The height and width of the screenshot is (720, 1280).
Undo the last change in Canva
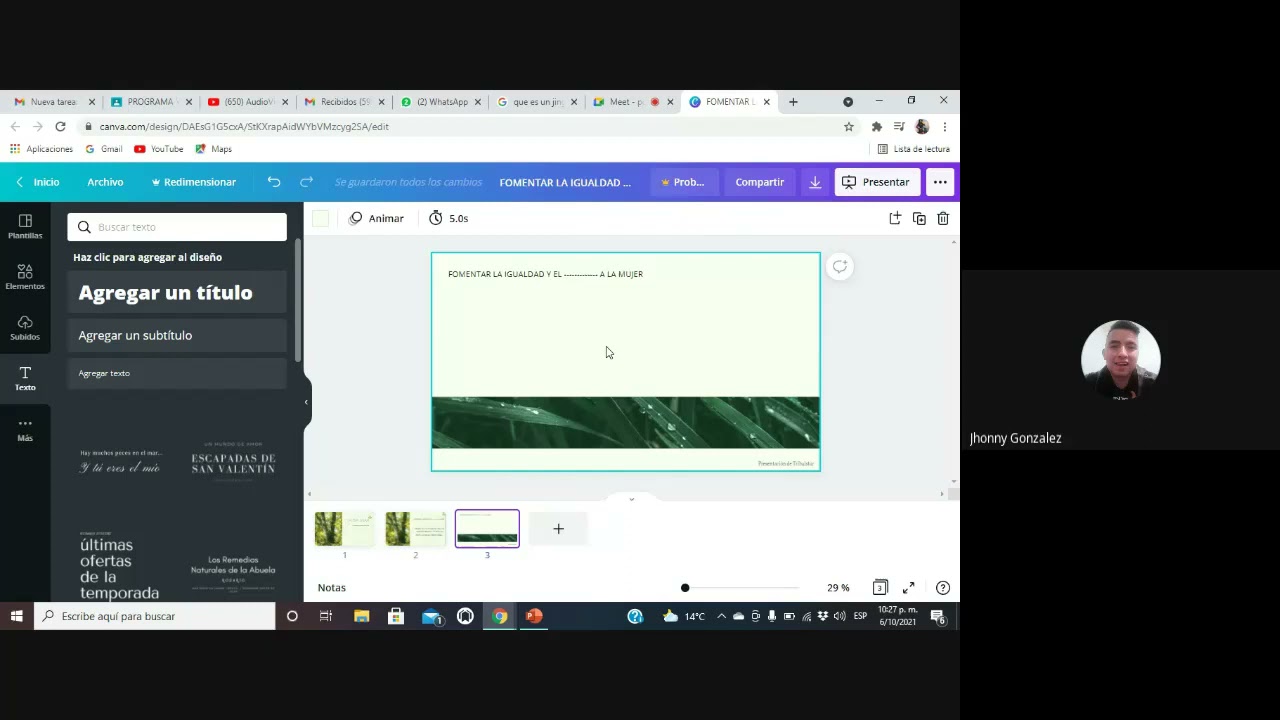tap(274, 182)
